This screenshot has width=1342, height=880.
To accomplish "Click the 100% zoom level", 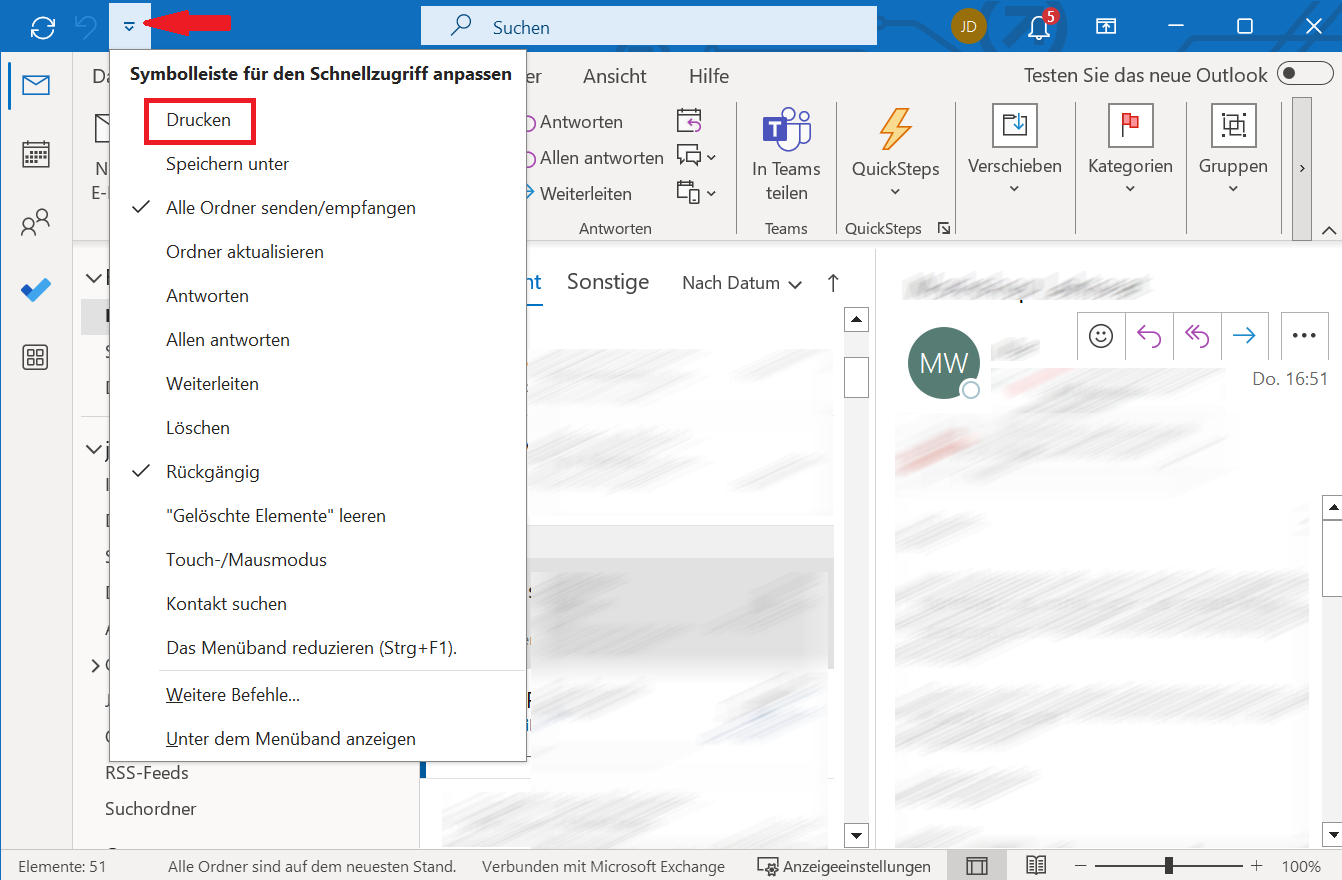I will click(1301, 867).
